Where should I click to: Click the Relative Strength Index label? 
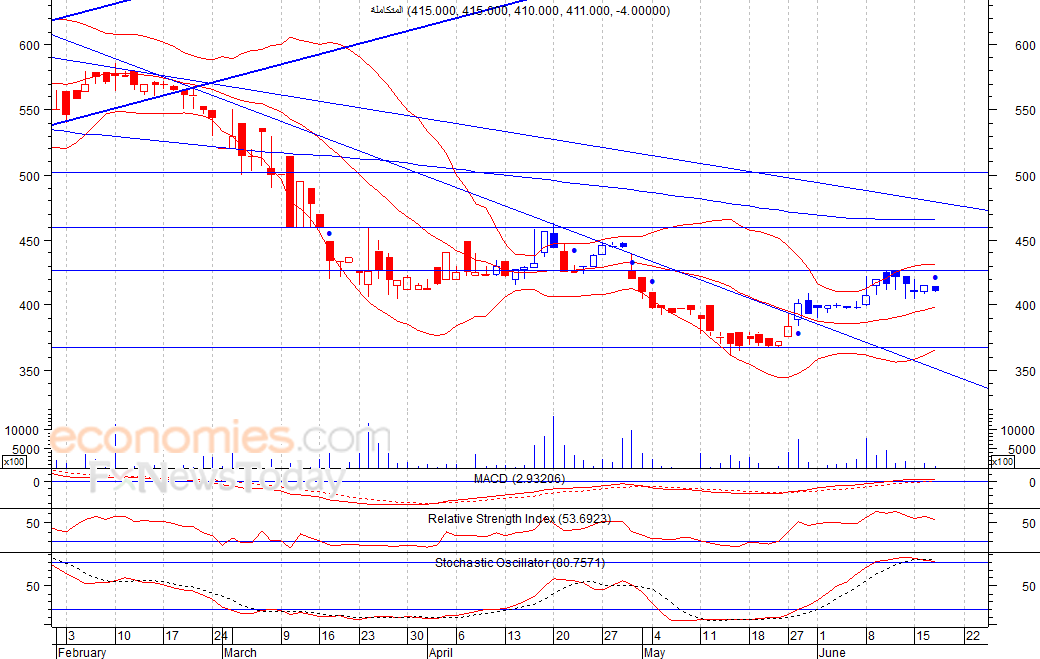[x=519, y=519]
